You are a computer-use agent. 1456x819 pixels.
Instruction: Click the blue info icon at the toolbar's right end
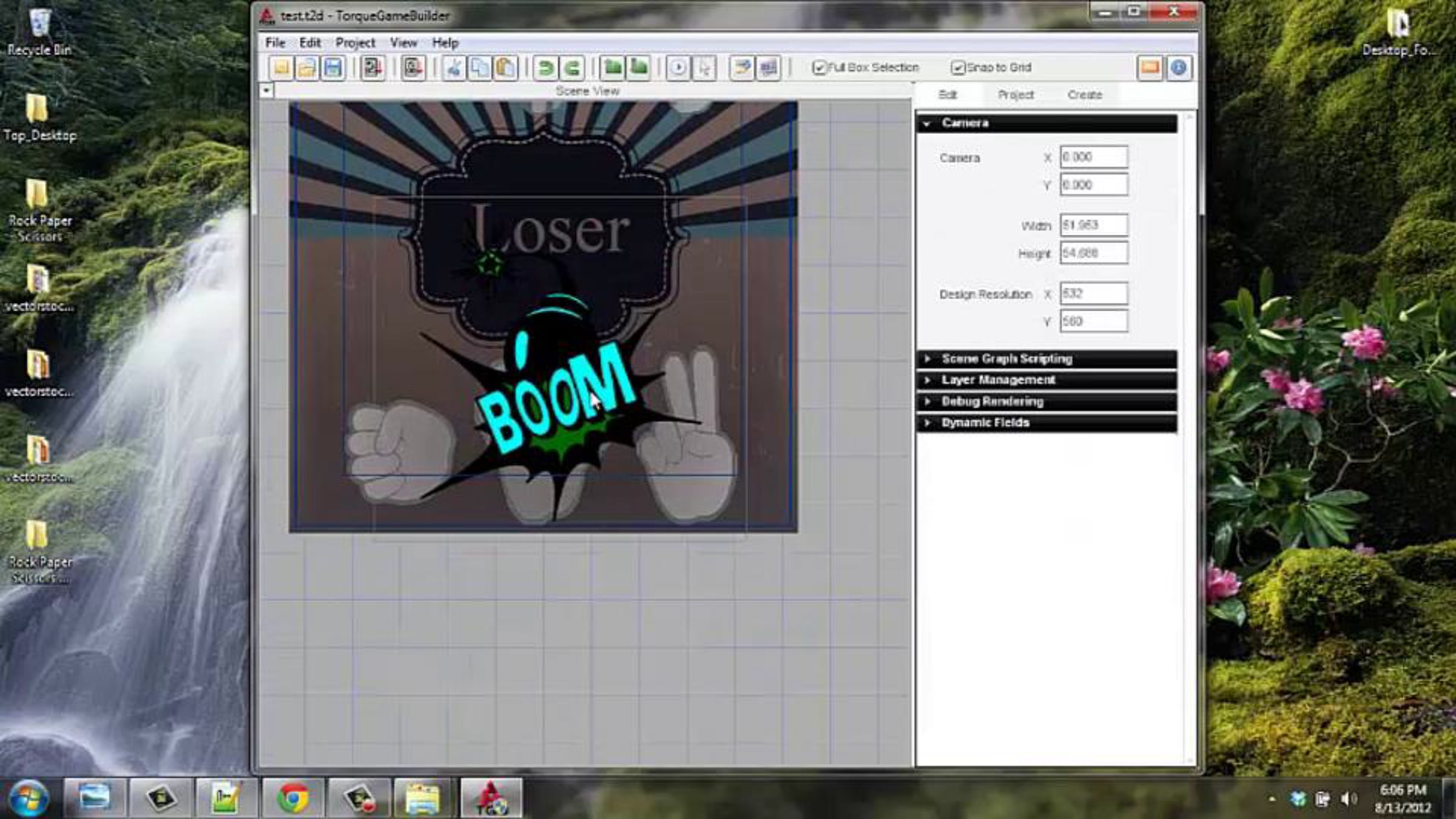tap(1178, 67)
